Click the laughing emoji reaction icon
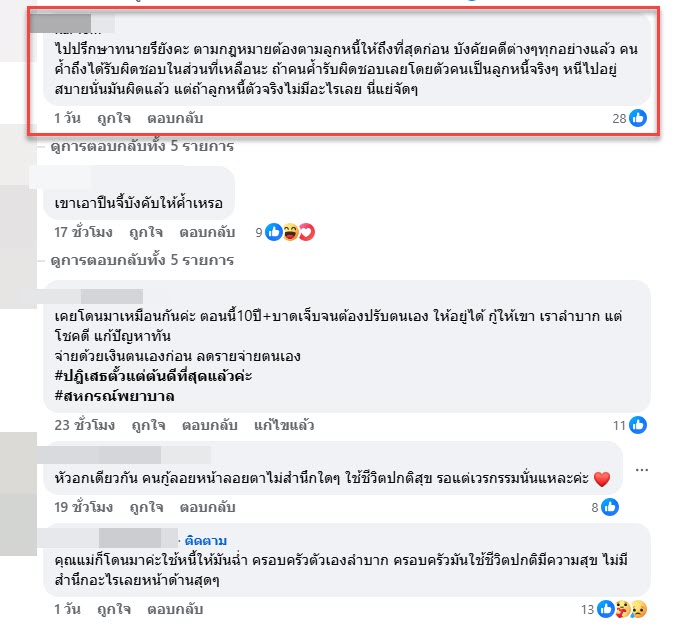 (291, 232)
